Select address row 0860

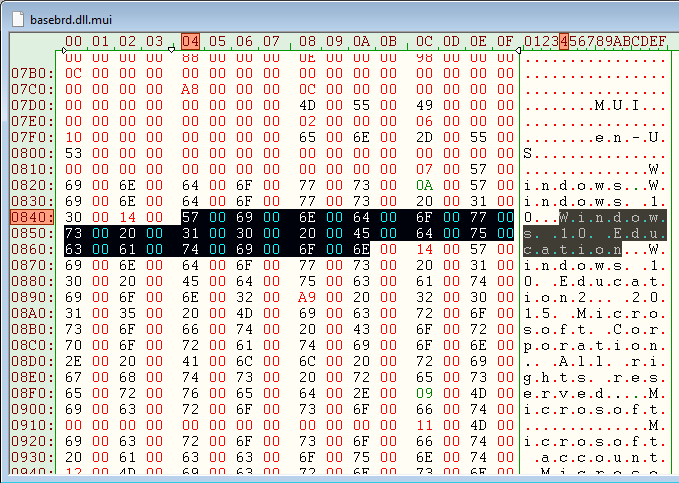32,249
